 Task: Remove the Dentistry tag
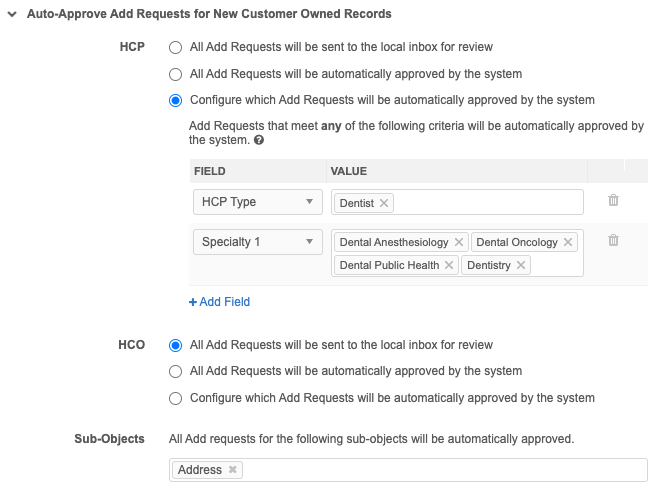pos(521,265)
